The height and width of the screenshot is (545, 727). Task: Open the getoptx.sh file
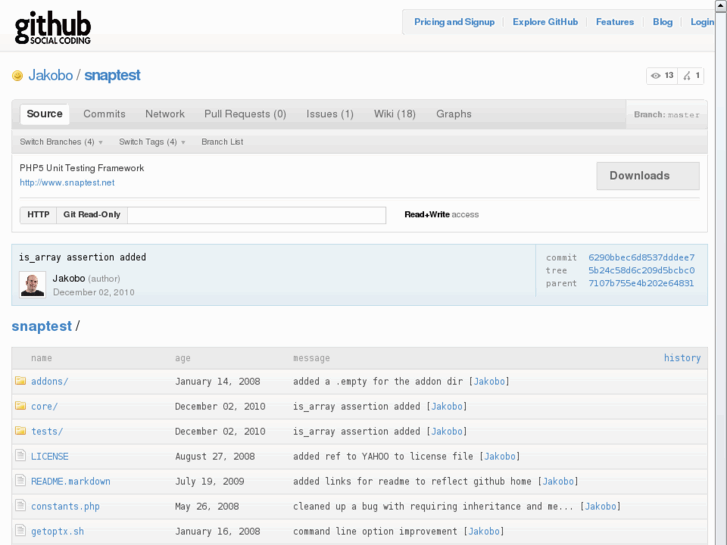pos(57,532)
